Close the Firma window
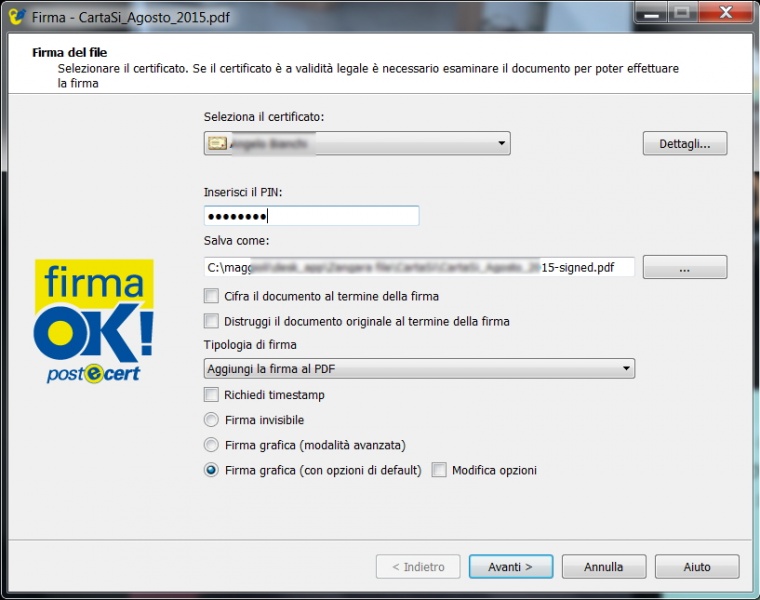The height and width of the screenshot is (600, 760). pos(726,13)
